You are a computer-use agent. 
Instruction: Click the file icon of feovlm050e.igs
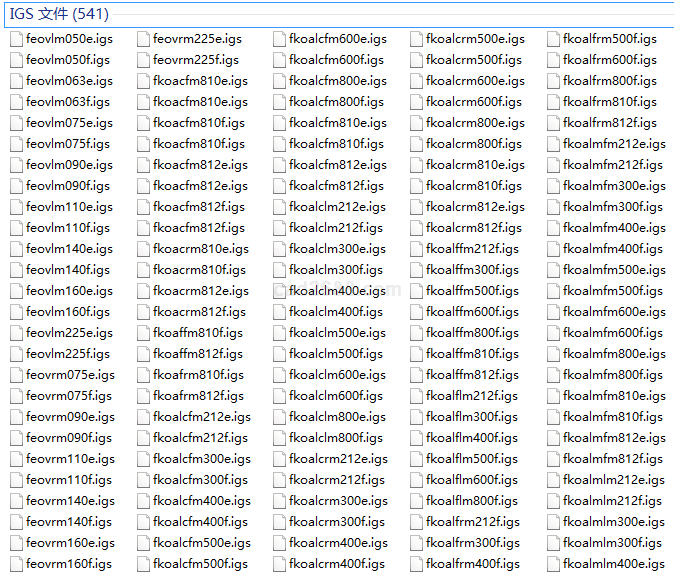16,39
